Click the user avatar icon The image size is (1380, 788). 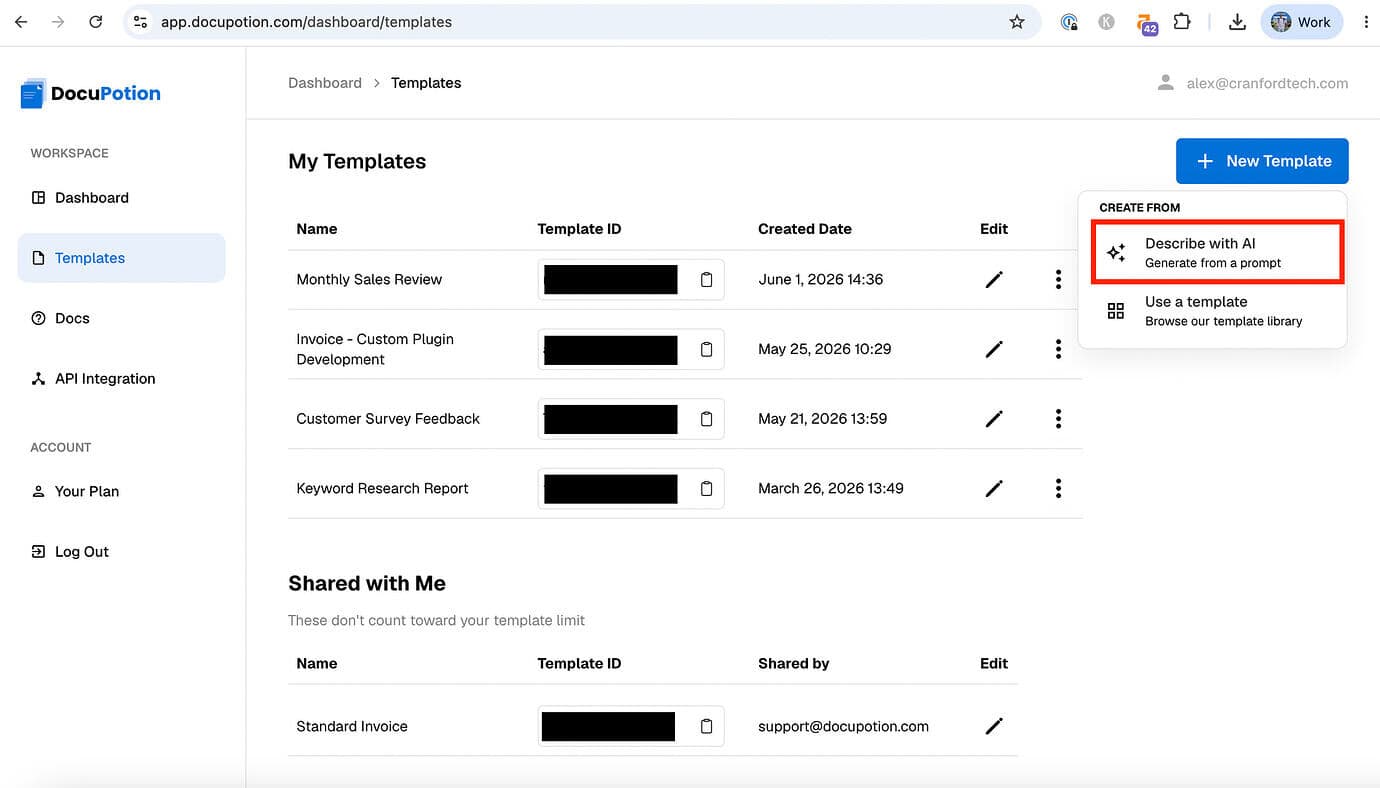click(x=1165, y=83)
